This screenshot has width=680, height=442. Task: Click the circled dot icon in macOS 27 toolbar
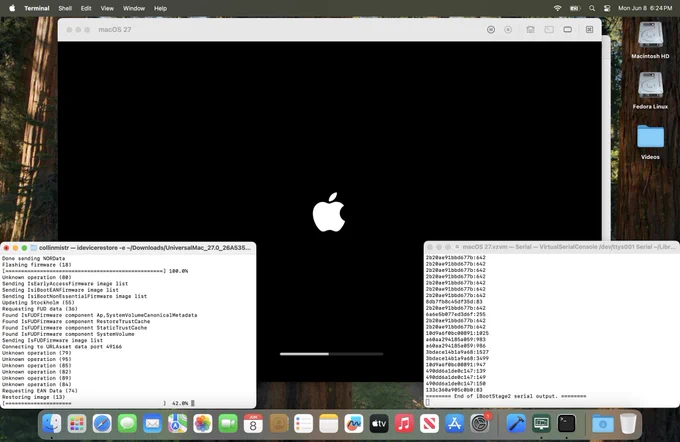[x=508, y=29]
